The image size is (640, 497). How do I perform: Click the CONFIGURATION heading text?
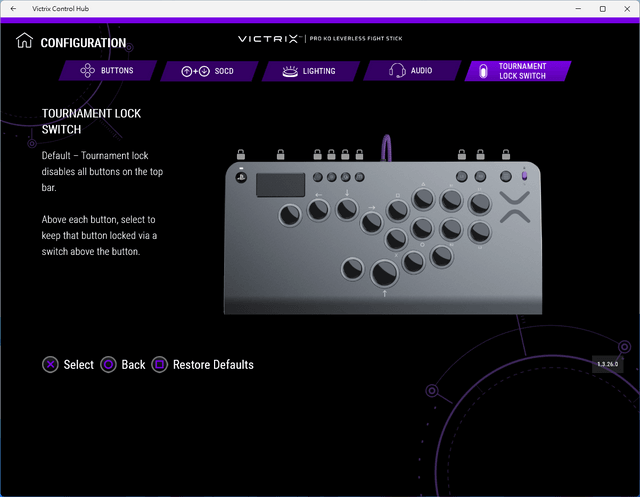tap(83, 43)
